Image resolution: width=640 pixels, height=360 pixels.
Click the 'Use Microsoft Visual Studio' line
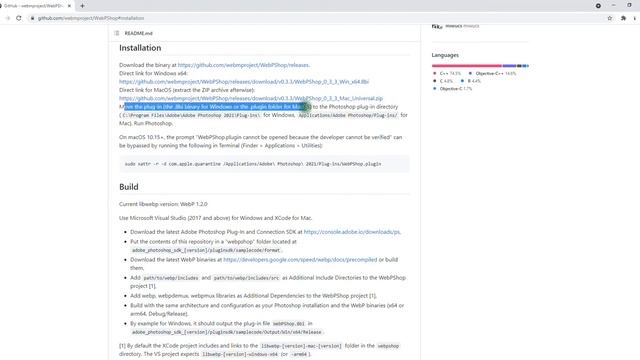(x=216, y=218)
